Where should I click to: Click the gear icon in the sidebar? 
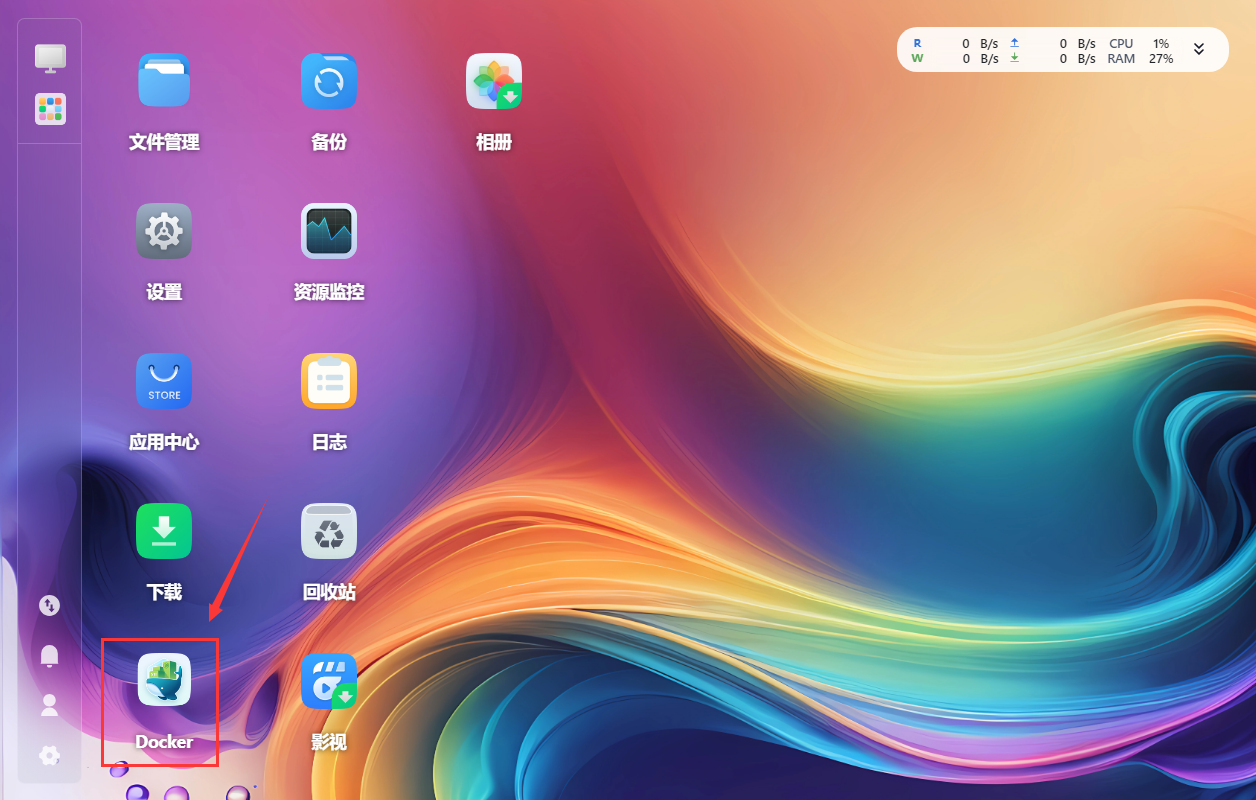pos(49,755)
